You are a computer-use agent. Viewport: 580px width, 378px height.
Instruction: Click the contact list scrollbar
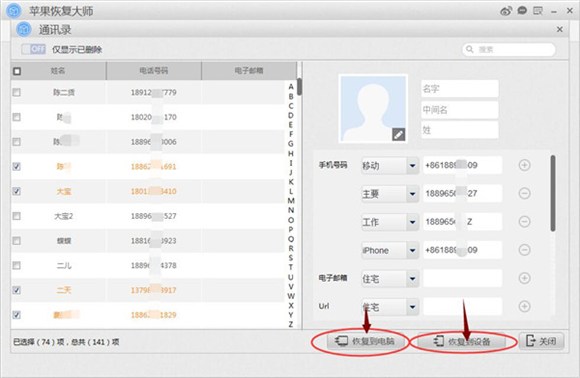[x=299, y=87]
